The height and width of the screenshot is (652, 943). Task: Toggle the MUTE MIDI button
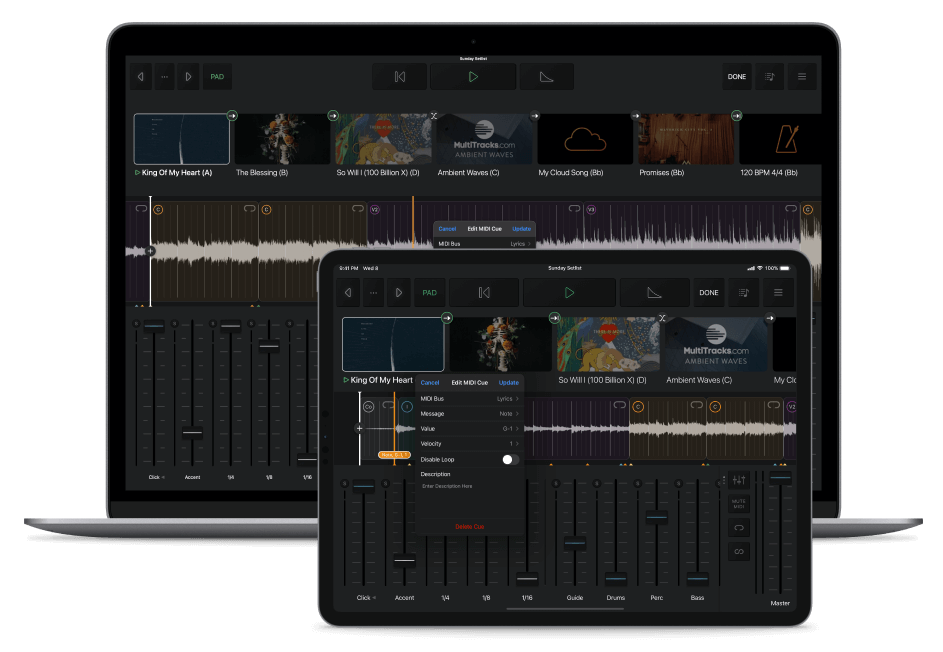[739, 504]
